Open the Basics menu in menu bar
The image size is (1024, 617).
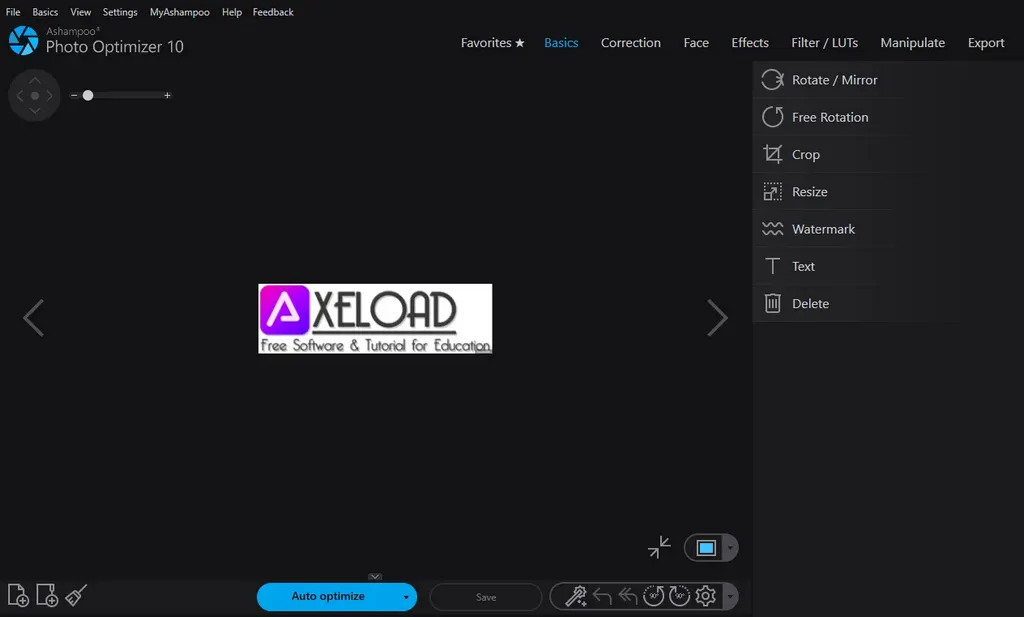click(x=45, y=12)
